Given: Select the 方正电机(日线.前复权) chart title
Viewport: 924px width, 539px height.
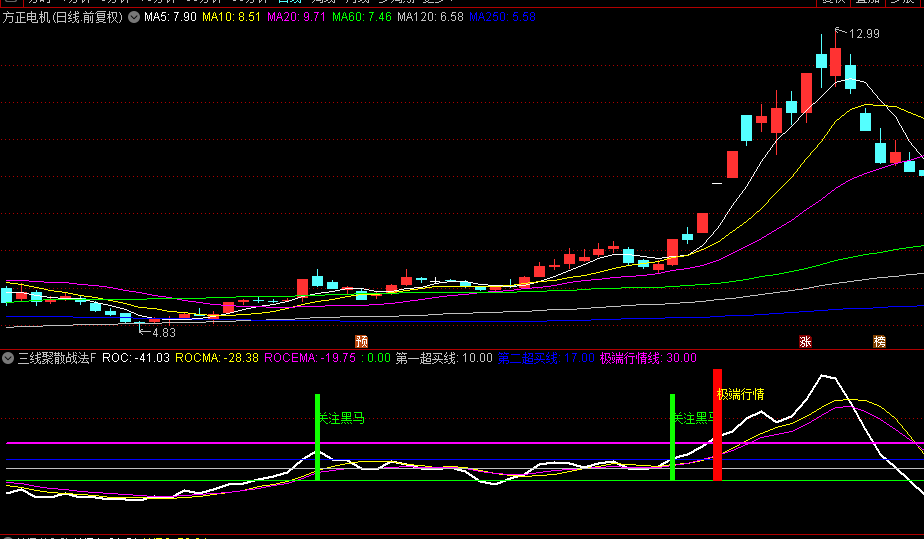Looking at the screenshot, I should pos(63,17).
